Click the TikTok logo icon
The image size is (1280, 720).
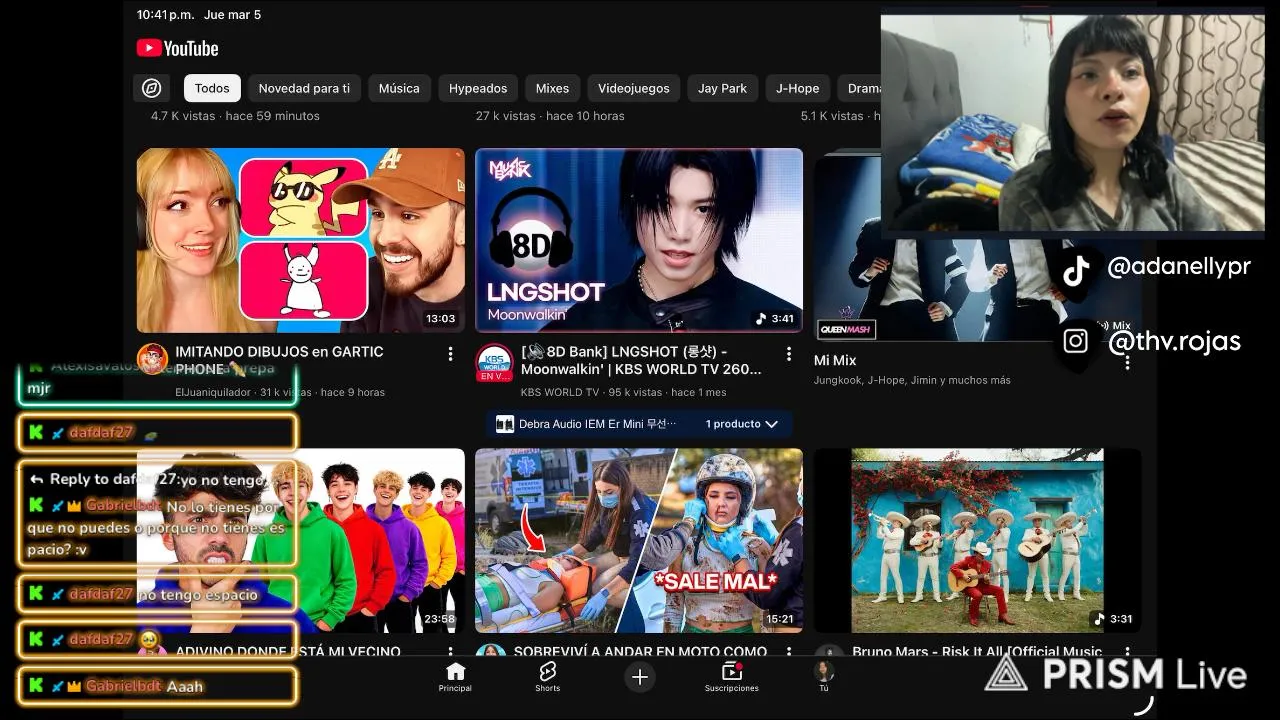1076,271
